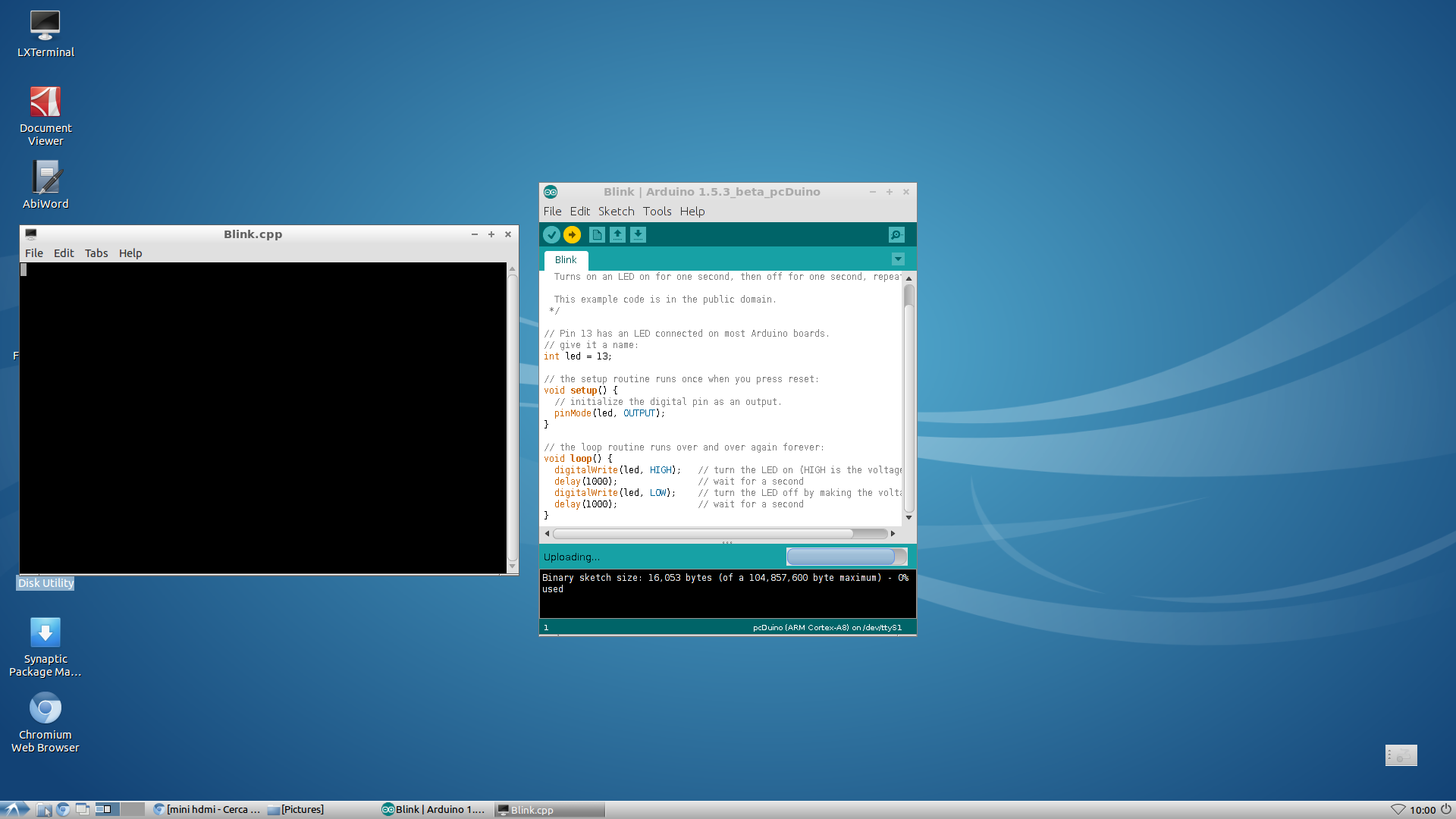Open the LXDE start menu button
The height and width of the screenshot is (819, 1456).
[14, 809]
